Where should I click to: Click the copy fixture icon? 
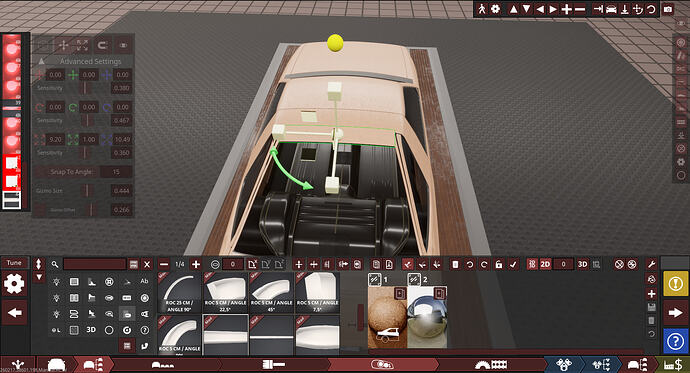[376, 264]
